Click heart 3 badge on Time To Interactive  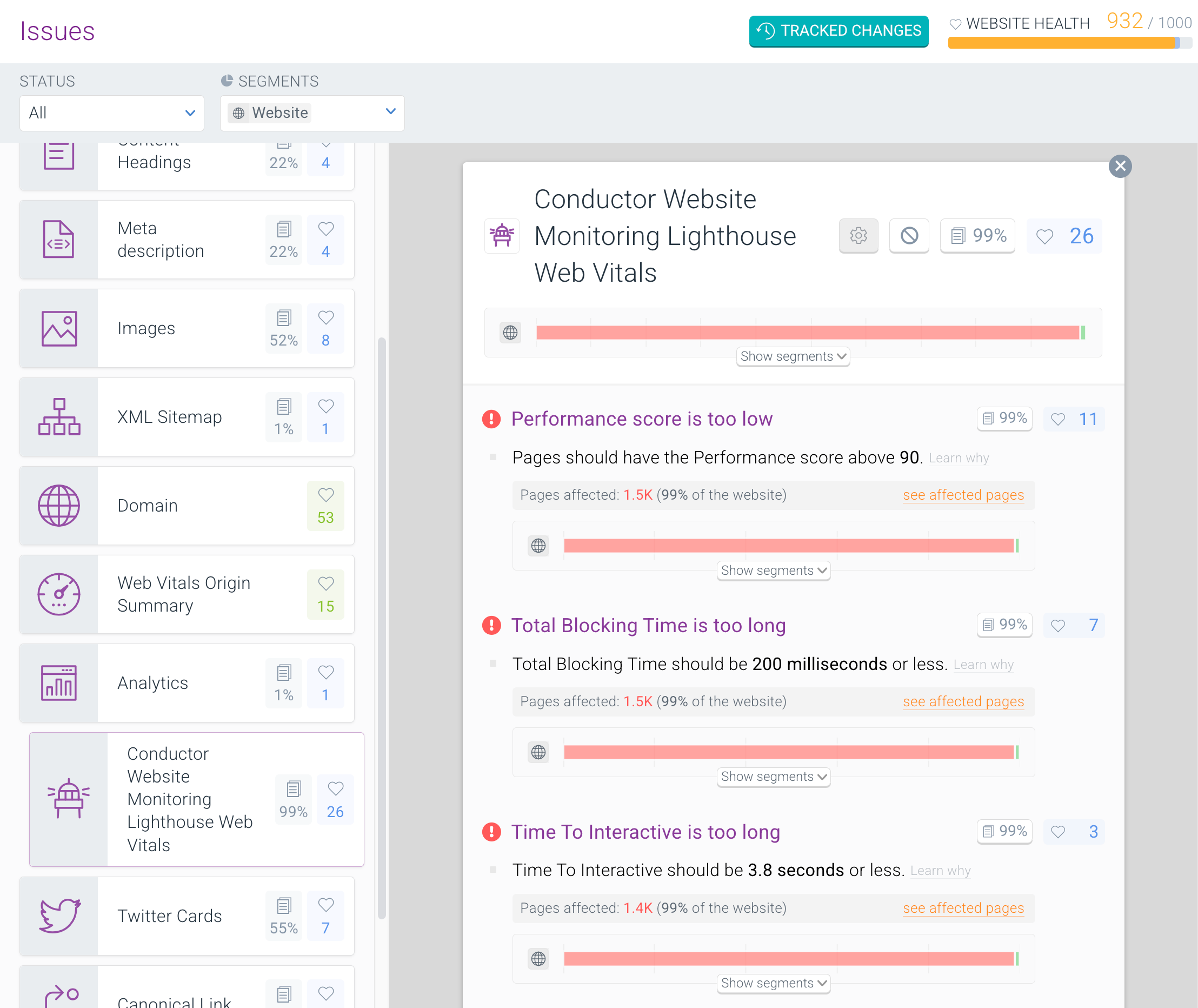click(x=1074, y=831)
